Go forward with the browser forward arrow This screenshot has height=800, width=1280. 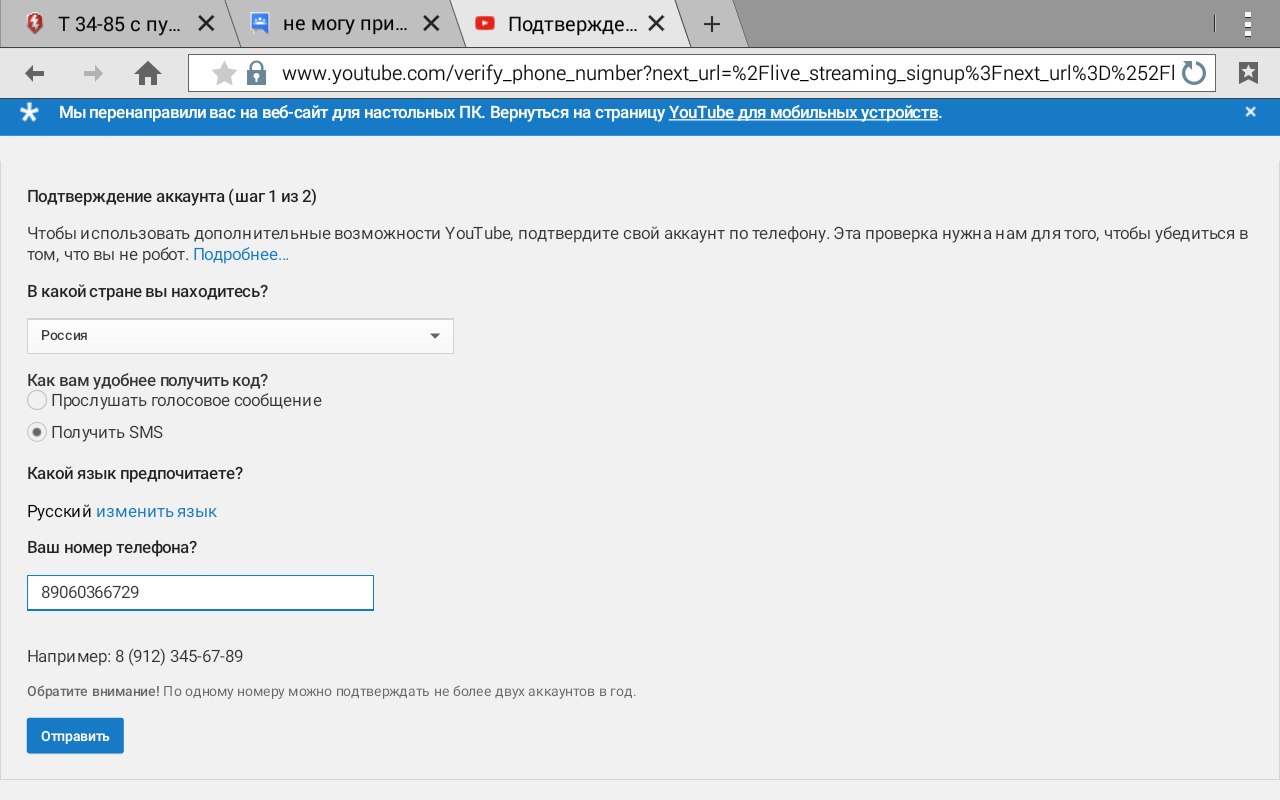point(92,73)
